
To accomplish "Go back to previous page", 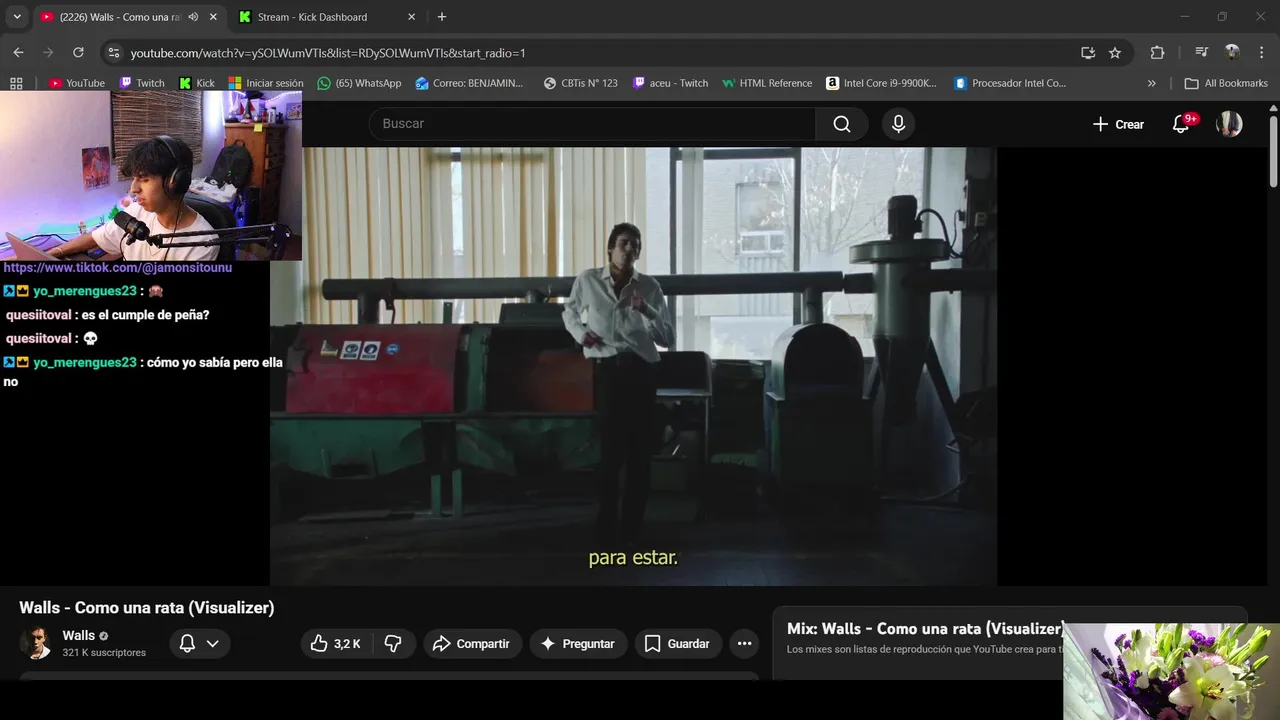I will pyautogui.click(x=18, y=53).
